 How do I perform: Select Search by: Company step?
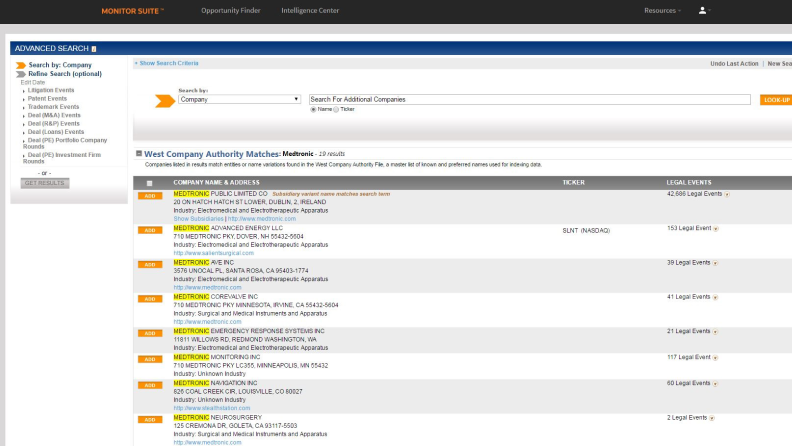pyautogui.click(x=60, y=65)
